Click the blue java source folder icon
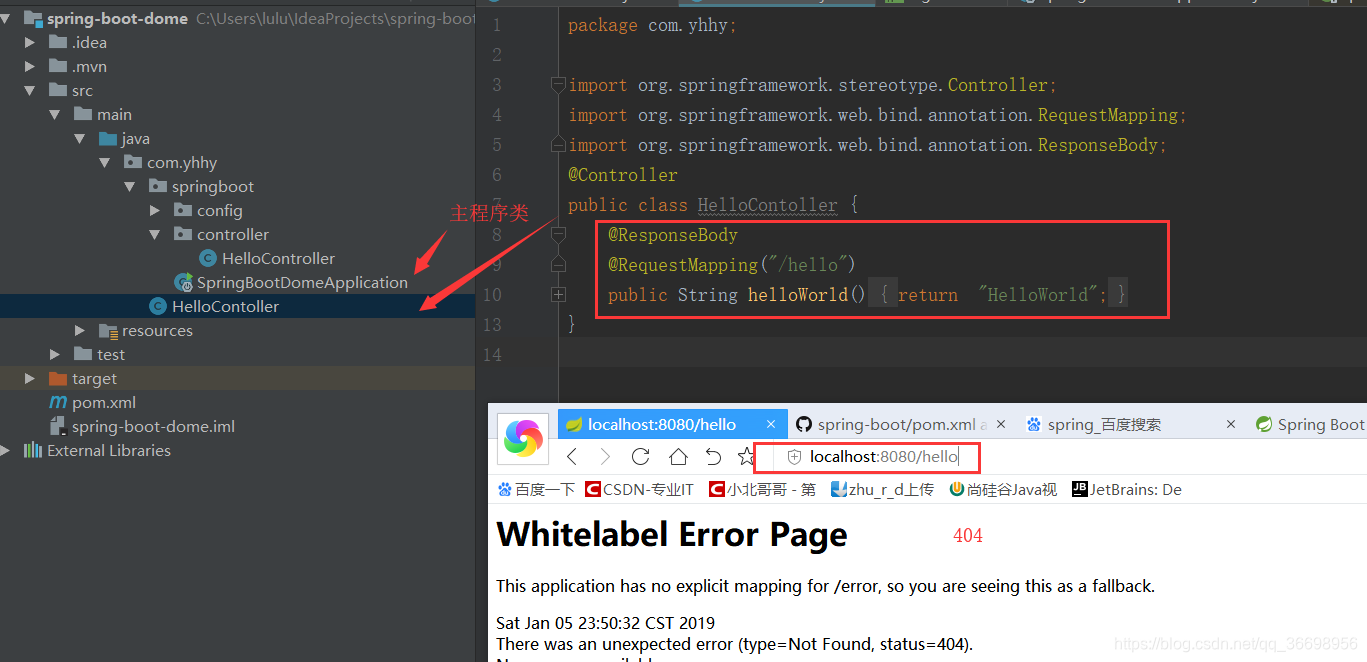This screenshot has width=1367, height=662. [x=107, y=139]
